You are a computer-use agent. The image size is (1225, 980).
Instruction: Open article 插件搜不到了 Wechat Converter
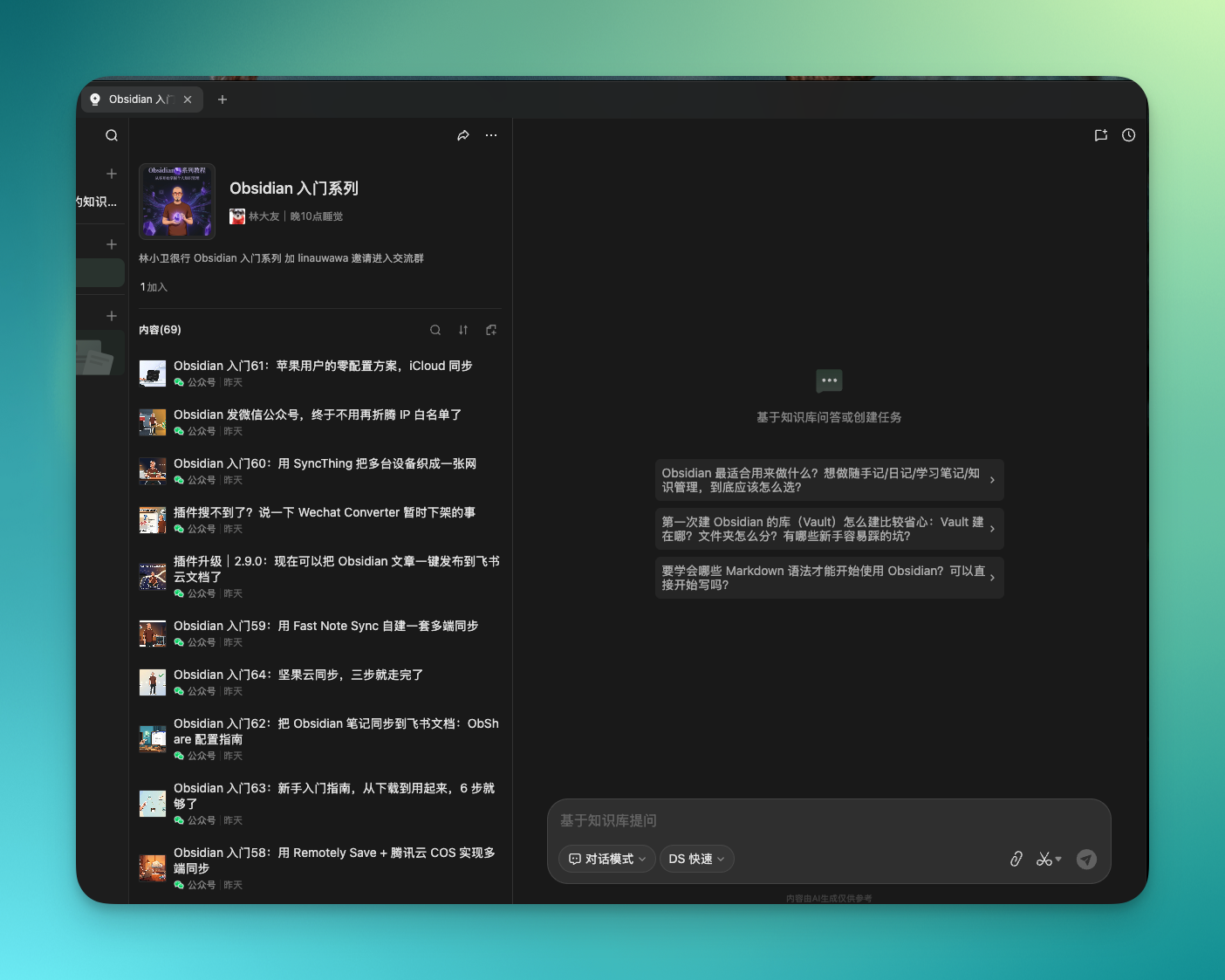click(x=319, y=520)
